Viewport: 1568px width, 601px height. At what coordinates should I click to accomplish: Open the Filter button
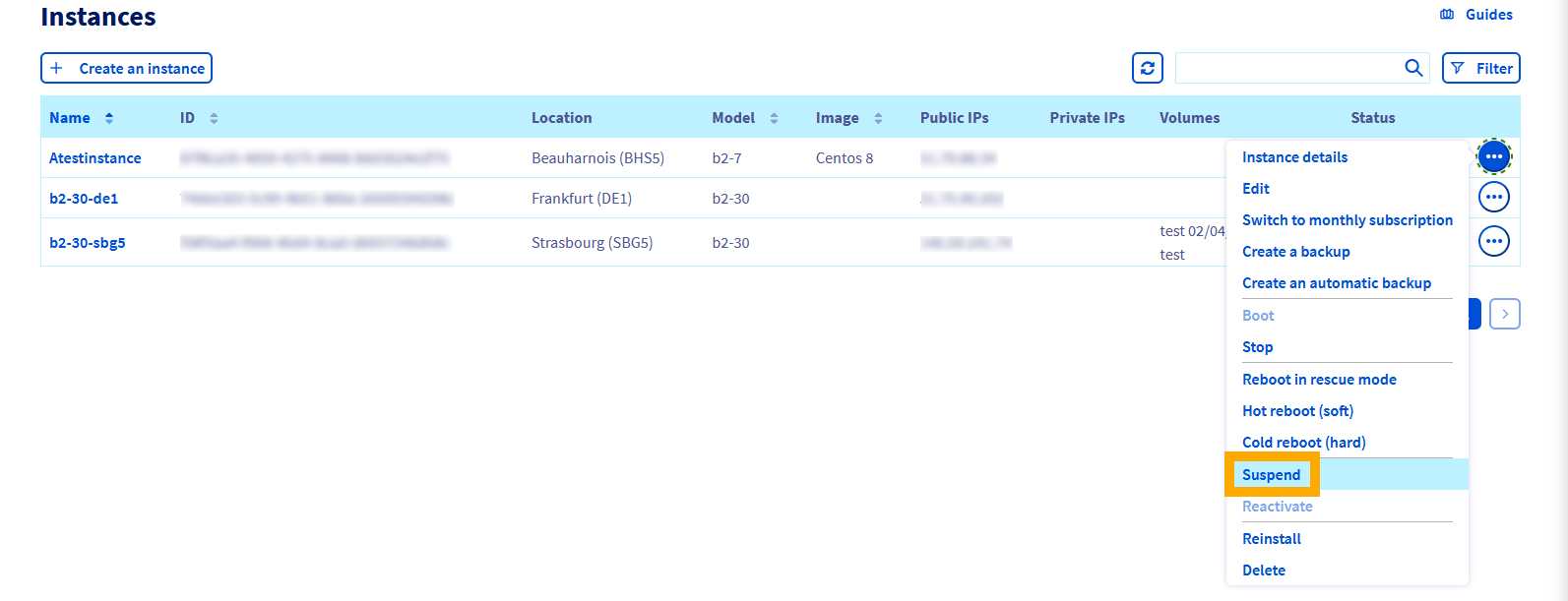click(x=1480, y=68)
